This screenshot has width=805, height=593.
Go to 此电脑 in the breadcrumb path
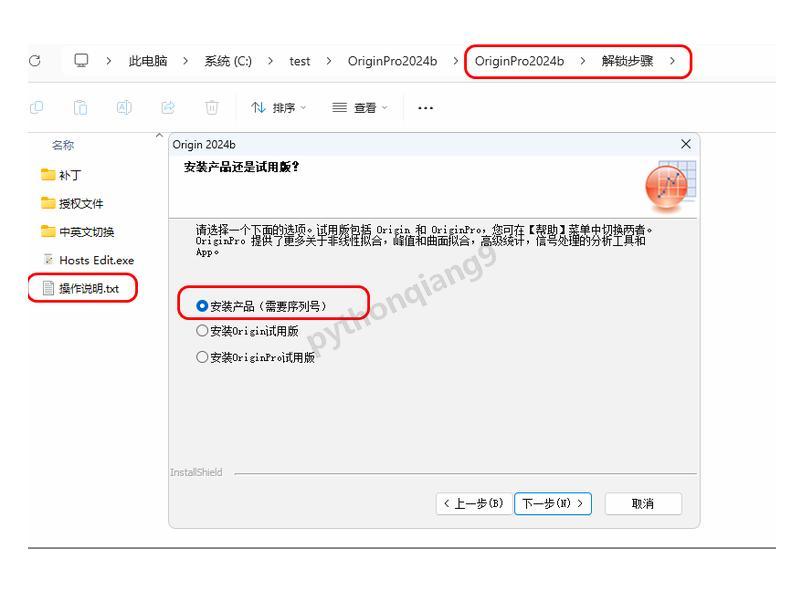pyautogui.click(x=148, y=61)
